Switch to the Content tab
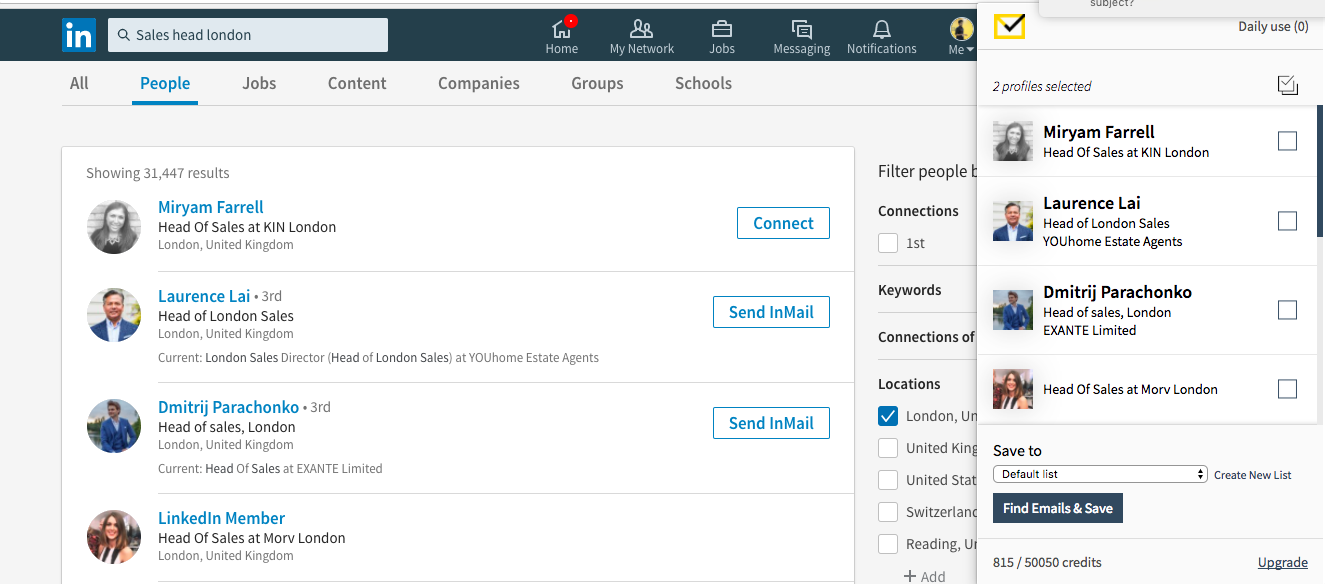 click(356, 83)
